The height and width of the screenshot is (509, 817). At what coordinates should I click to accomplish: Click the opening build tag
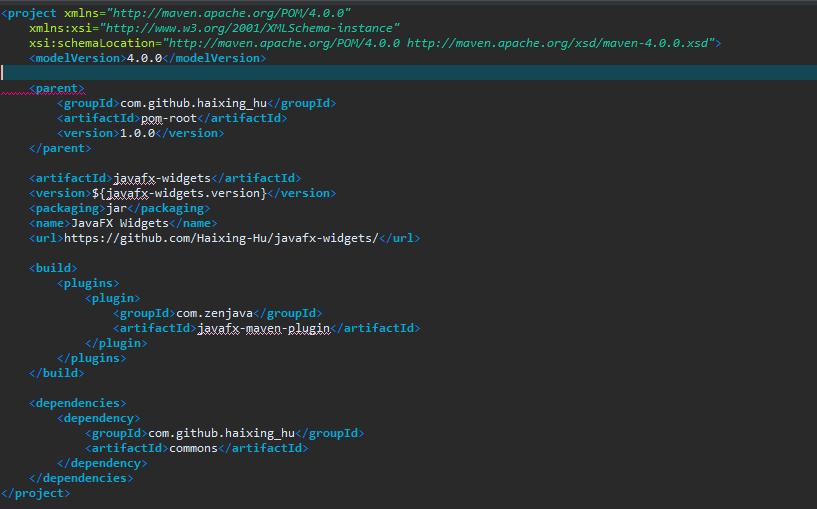click(x=53, y=268)
